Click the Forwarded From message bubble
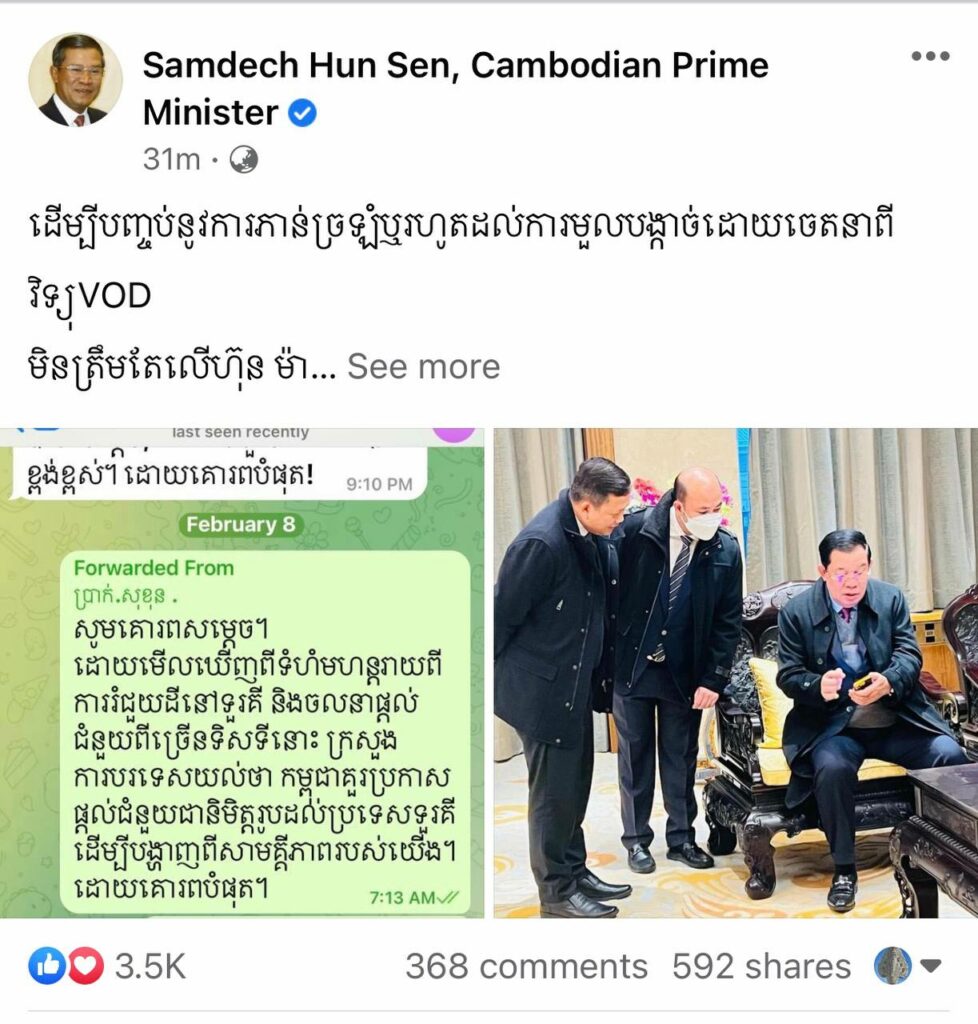 point(265,732)
